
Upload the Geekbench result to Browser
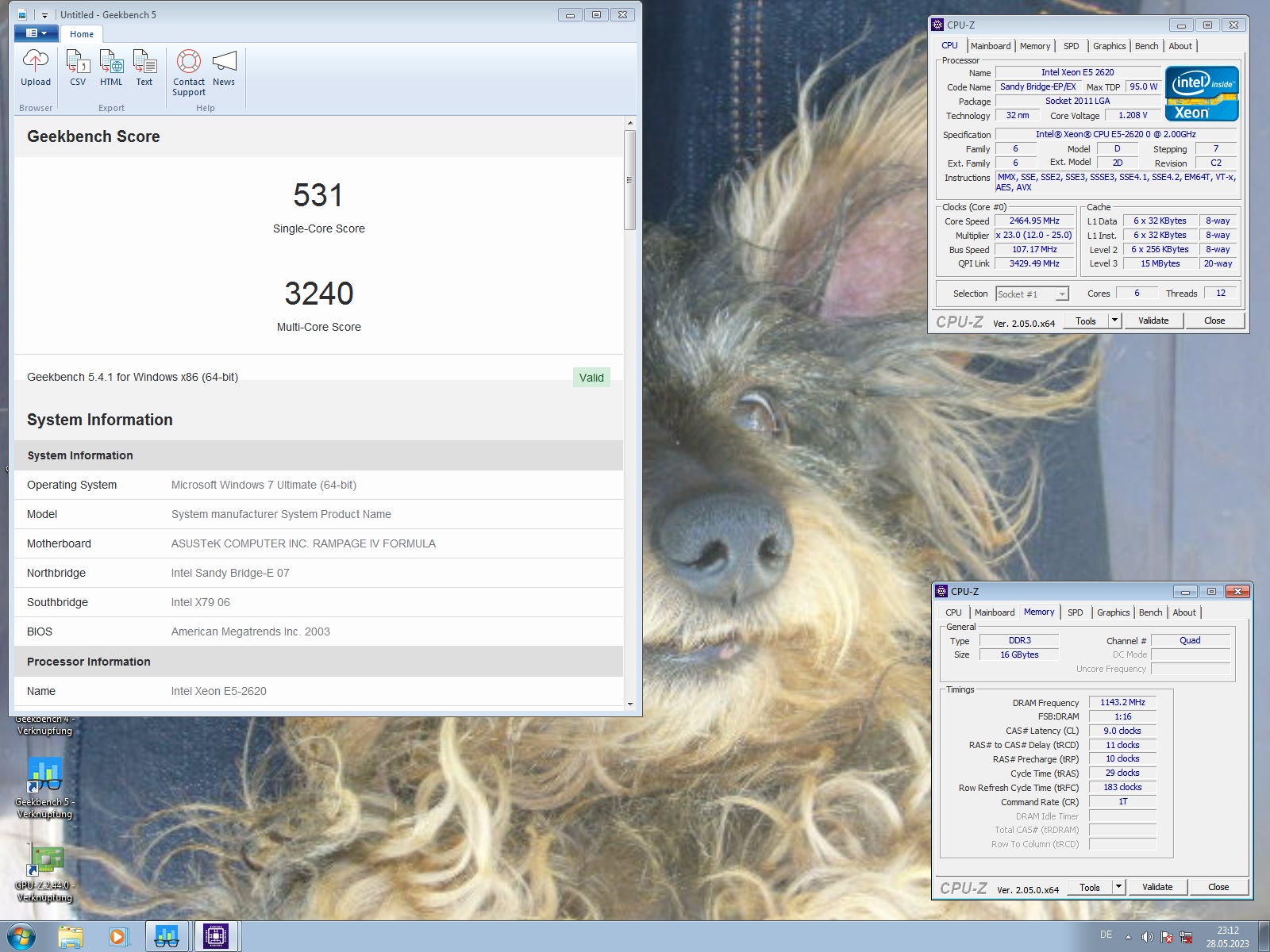[36, 68]
